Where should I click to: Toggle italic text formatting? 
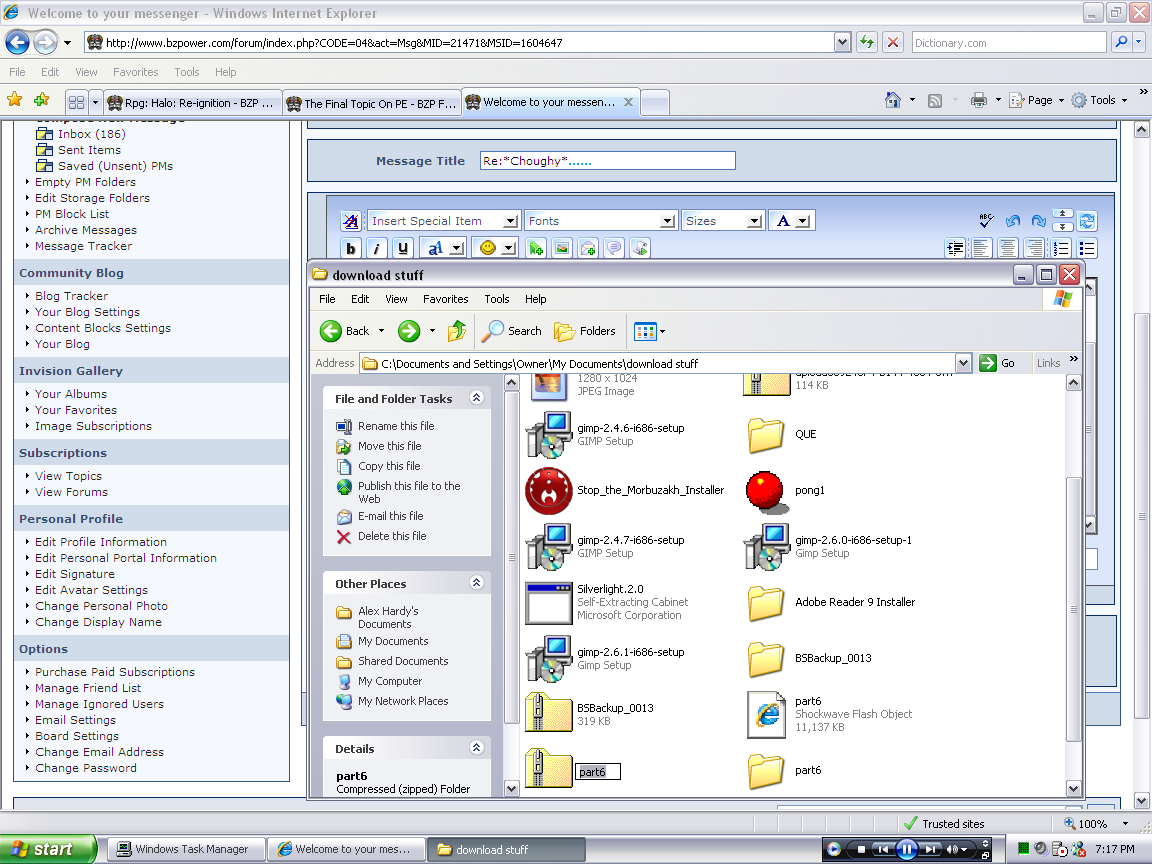377,248
